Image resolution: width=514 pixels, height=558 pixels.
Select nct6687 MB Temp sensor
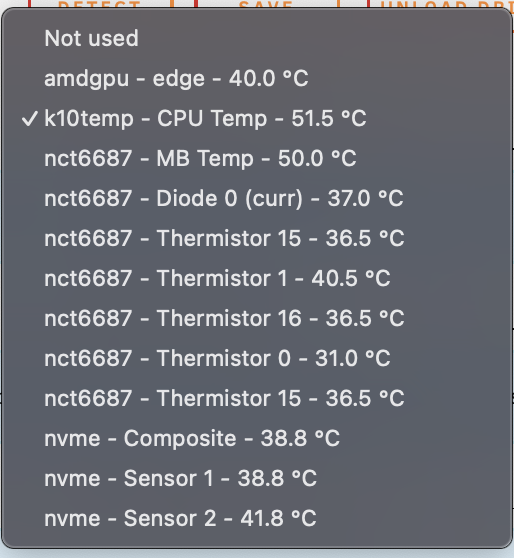coord(256,158)
